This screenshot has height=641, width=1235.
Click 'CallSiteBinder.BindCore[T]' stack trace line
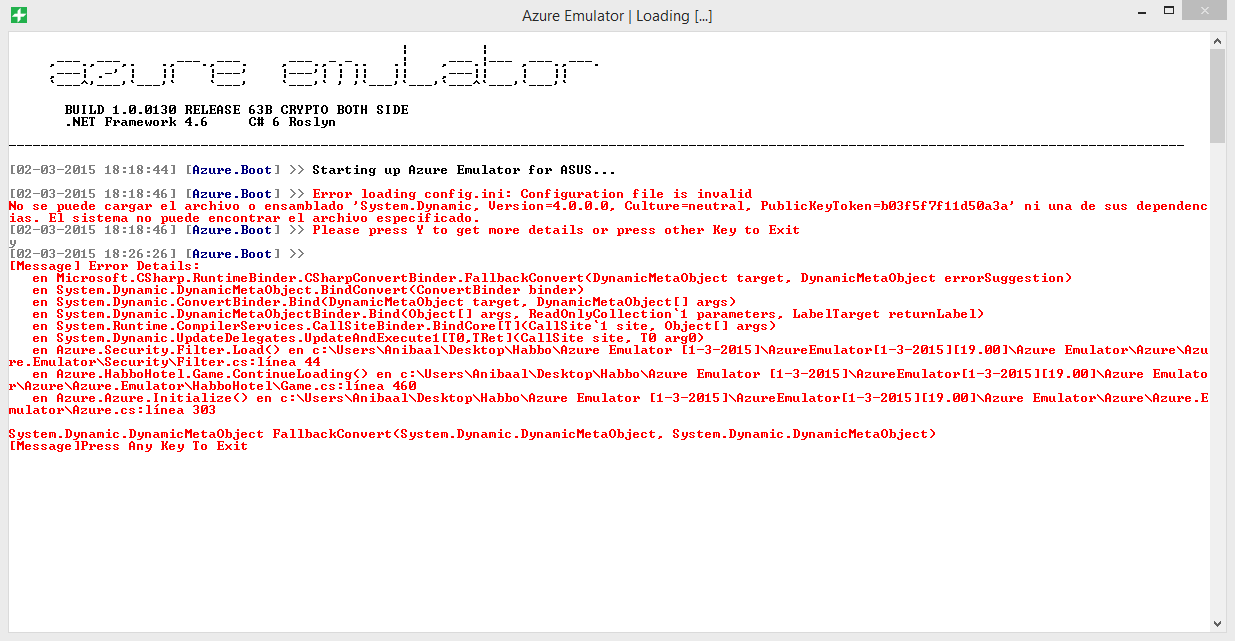404,326
